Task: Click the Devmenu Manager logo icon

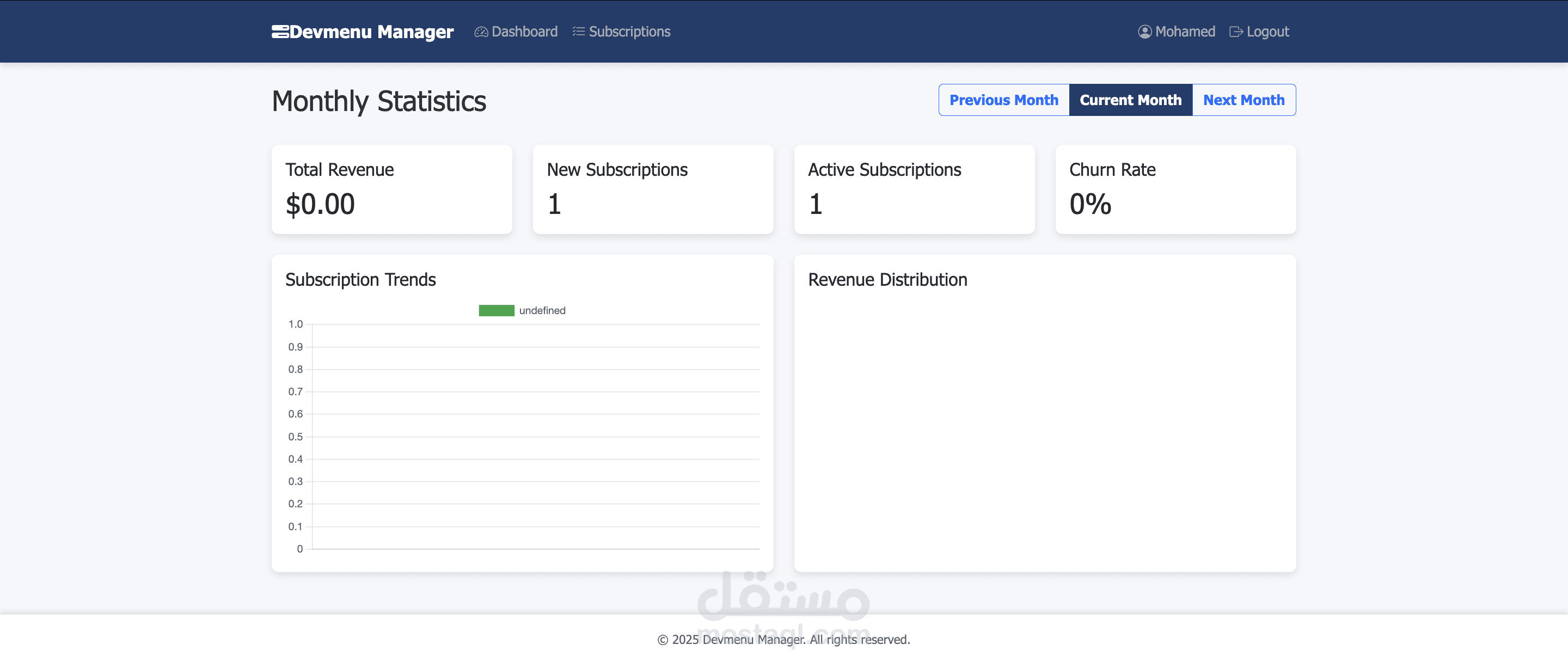Action: click(280, 32)
